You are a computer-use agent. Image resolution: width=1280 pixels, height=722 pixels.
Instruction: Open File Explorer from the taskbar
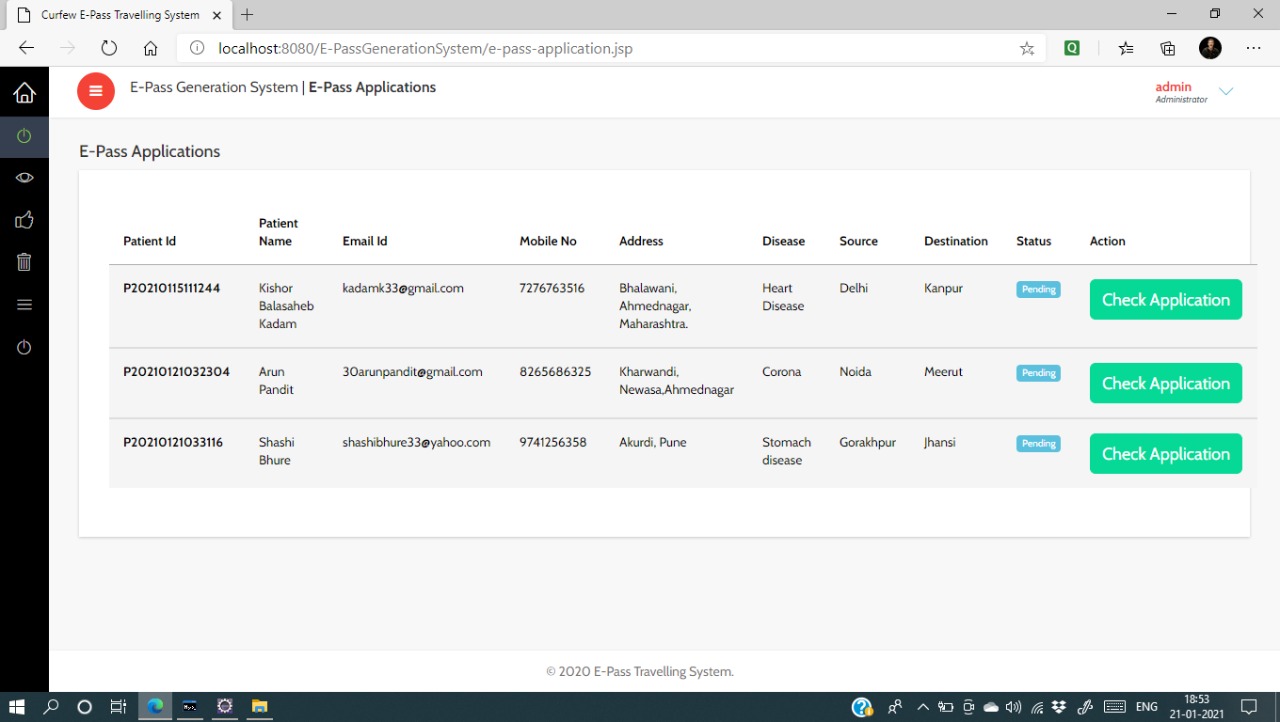(x=259, y=706)
